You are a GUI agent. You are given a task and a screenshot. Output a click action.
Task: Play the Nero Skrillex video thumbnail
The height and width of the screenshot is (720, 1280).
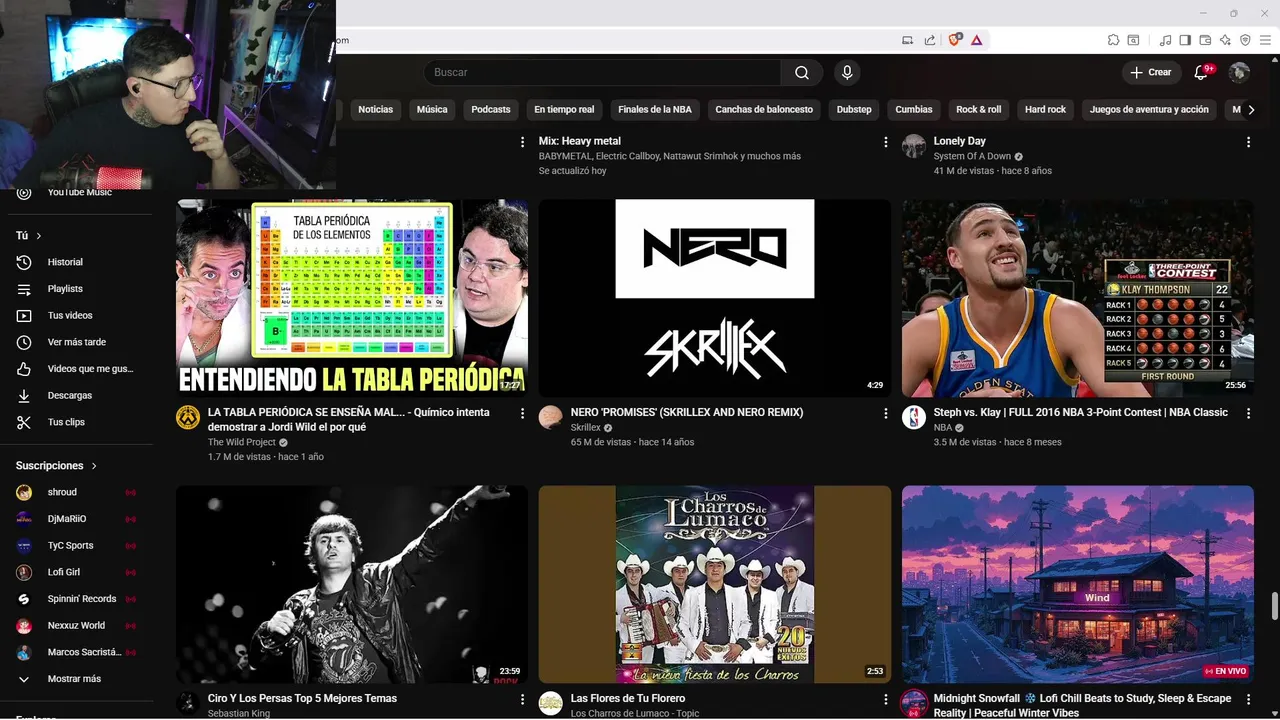715,298
